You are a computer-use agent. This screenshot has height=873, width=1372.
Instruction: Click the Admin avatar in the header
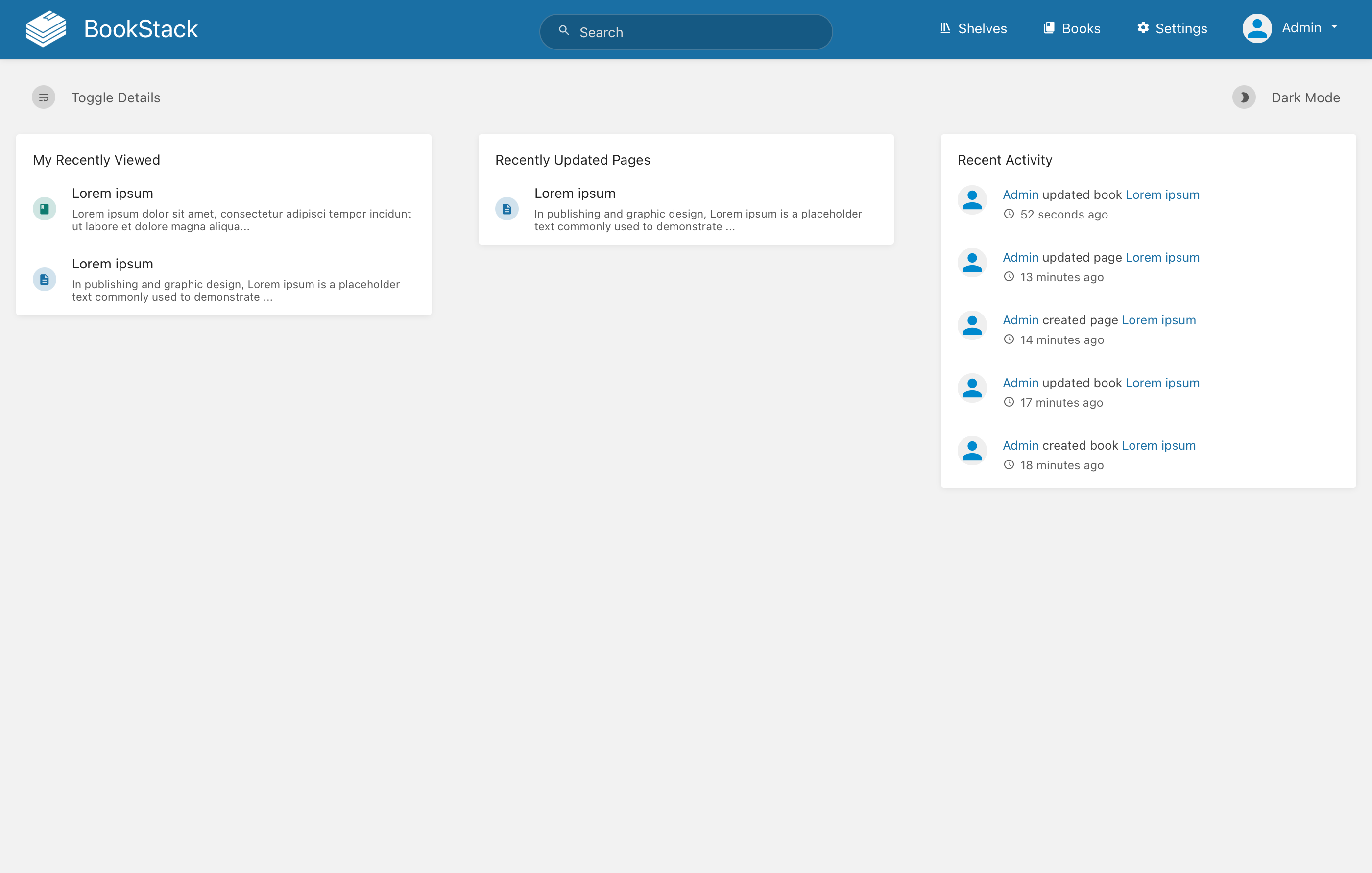coord(1257,28)
